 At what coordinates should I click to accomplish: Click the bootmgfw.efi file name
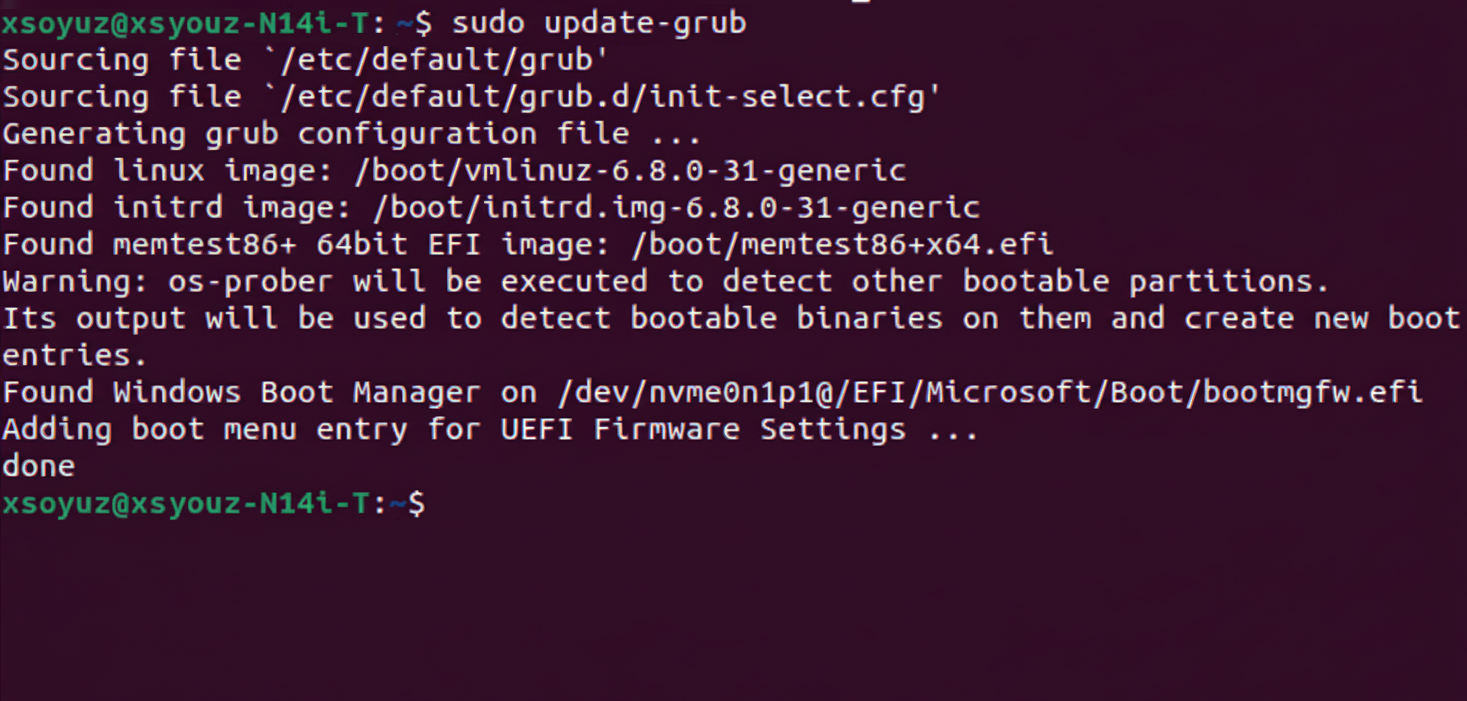click(1312, 392)
